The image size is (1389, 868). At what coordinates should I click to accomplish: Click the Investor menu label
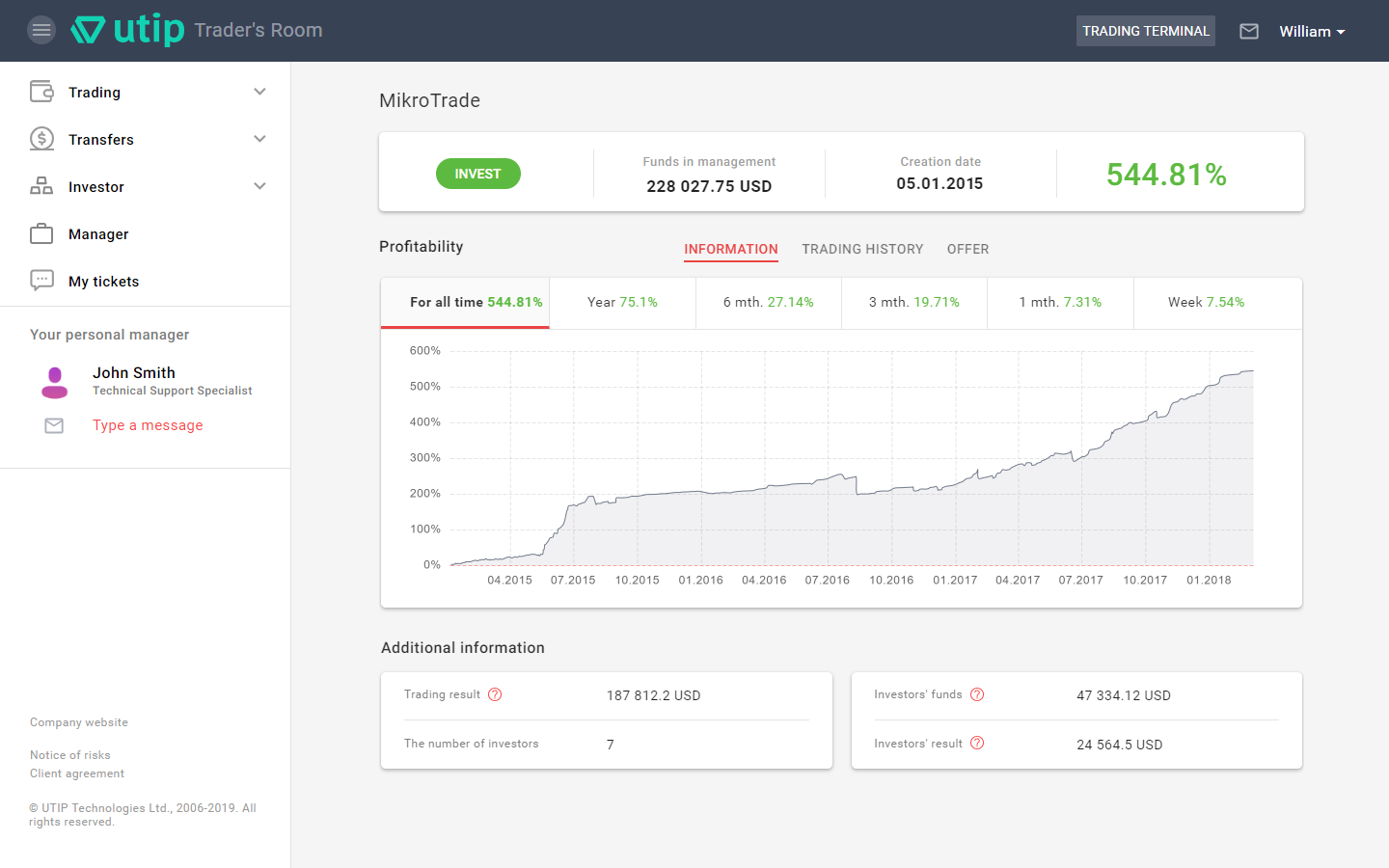tap(96, 187)
